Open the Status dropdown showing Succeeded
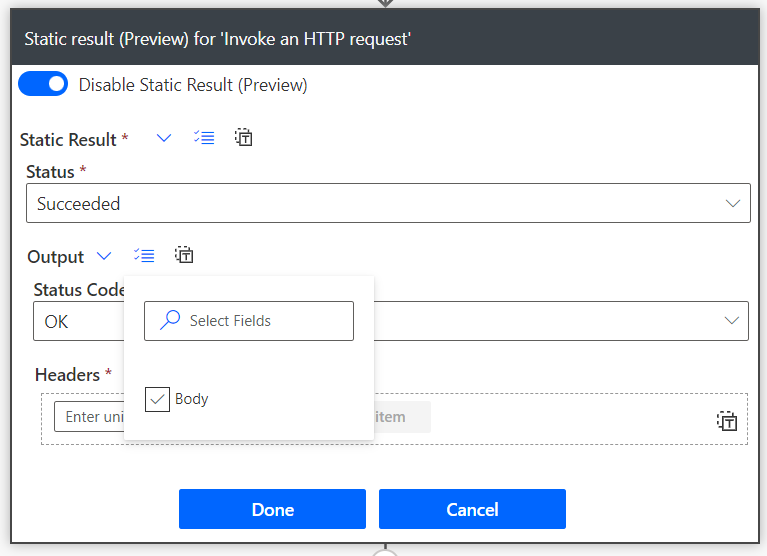 tap(387, 204)
